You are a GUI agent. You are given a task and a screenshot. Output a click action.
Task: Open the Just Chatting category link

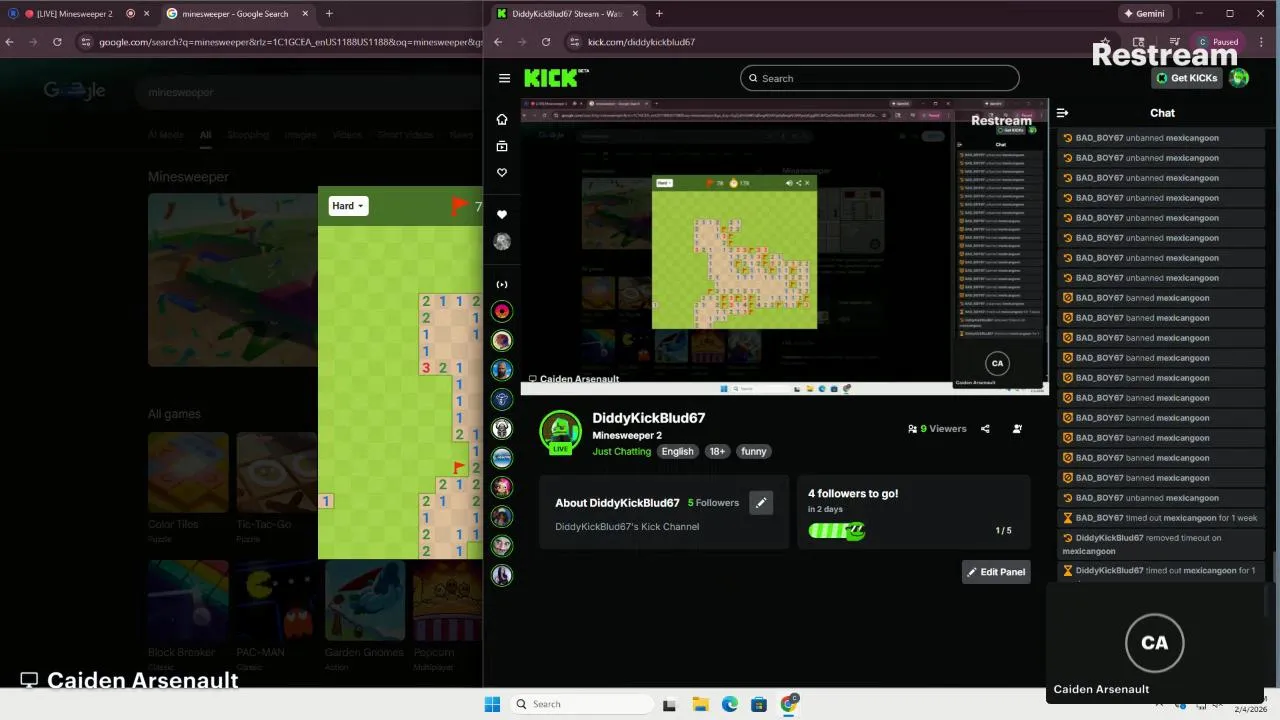622,452
